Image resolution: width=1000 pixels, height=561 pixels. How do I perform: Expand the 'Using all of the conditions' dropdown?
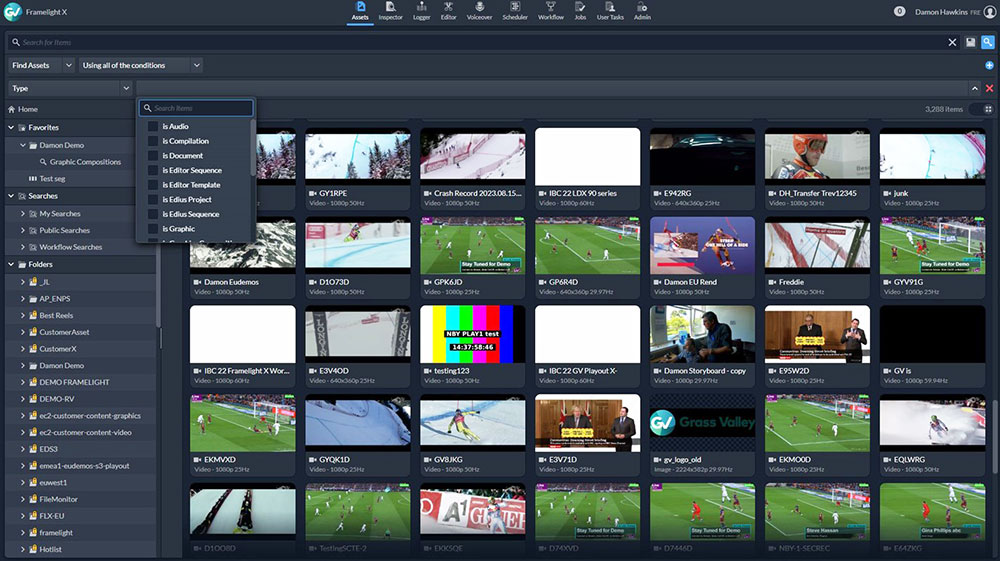point(140,65)
